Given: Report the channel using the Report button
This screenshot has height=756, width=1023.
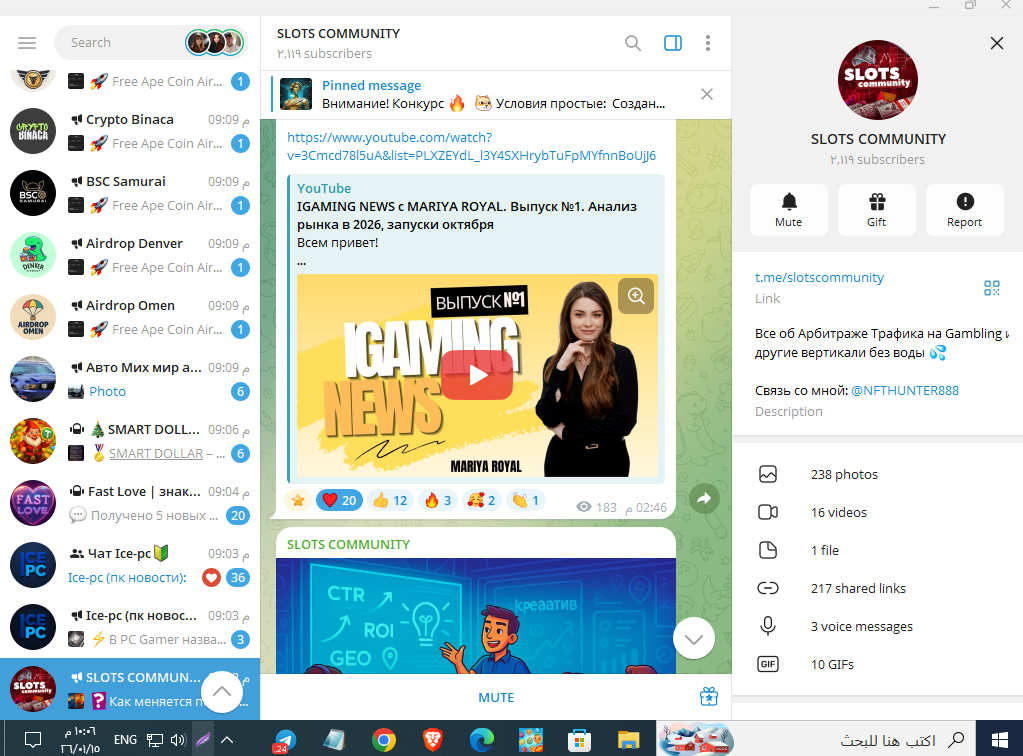Looking at the screenshot, I should [964, 209].
